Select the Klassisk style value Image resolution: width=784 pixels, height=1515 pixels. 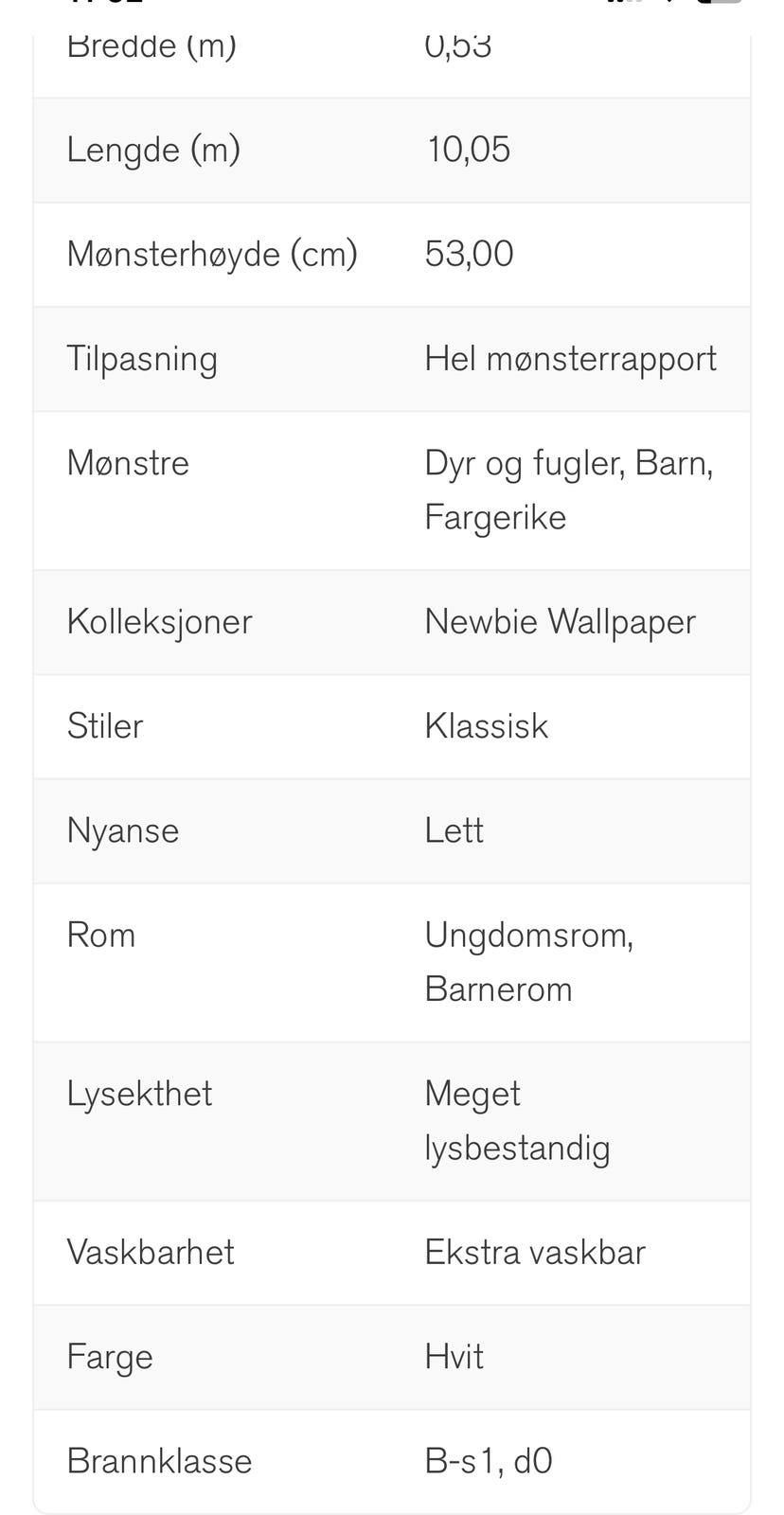[x=486, y=726]
